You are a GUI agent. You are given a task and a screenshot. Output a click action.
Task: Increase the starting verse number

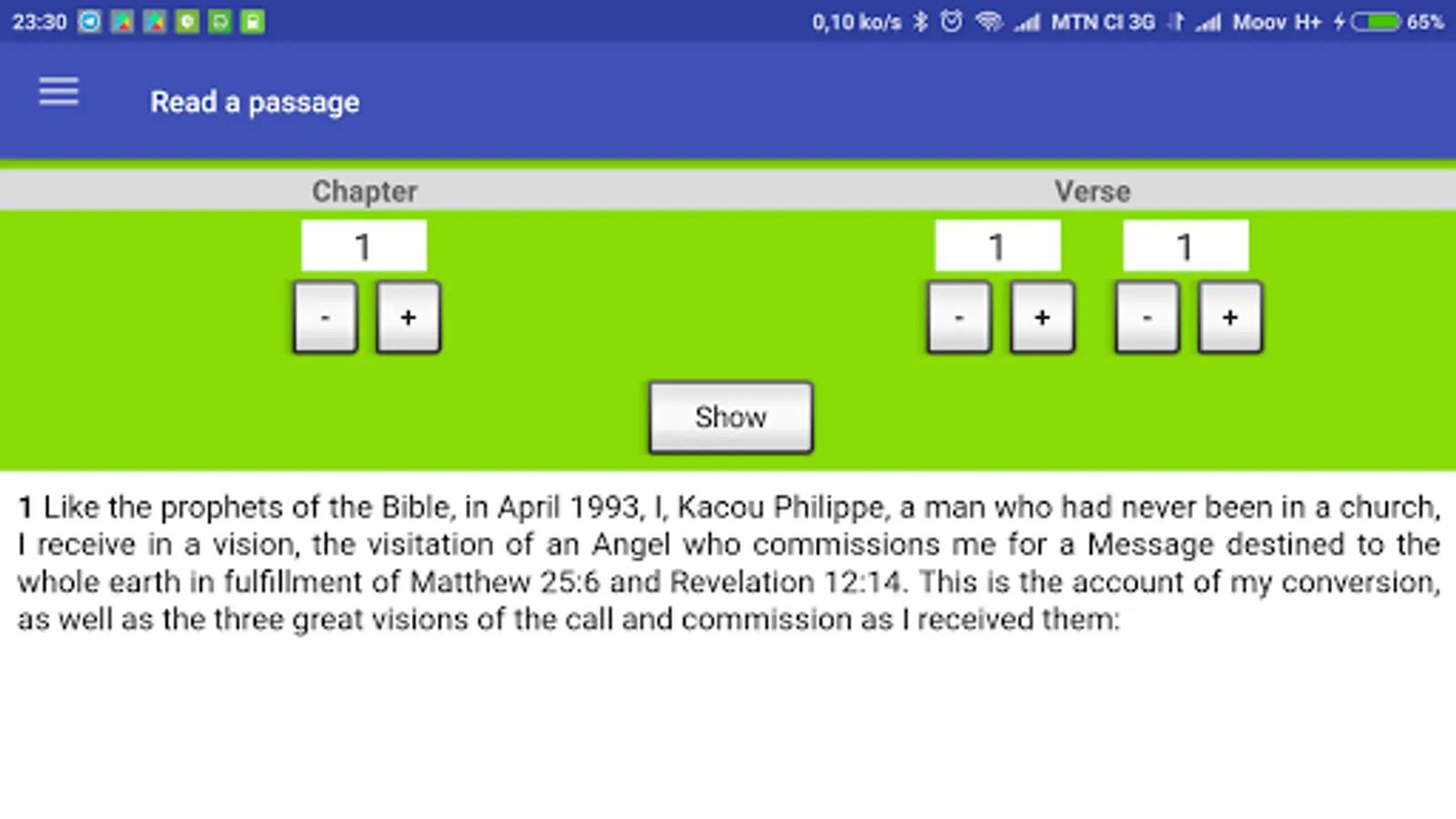point(1043,317)
